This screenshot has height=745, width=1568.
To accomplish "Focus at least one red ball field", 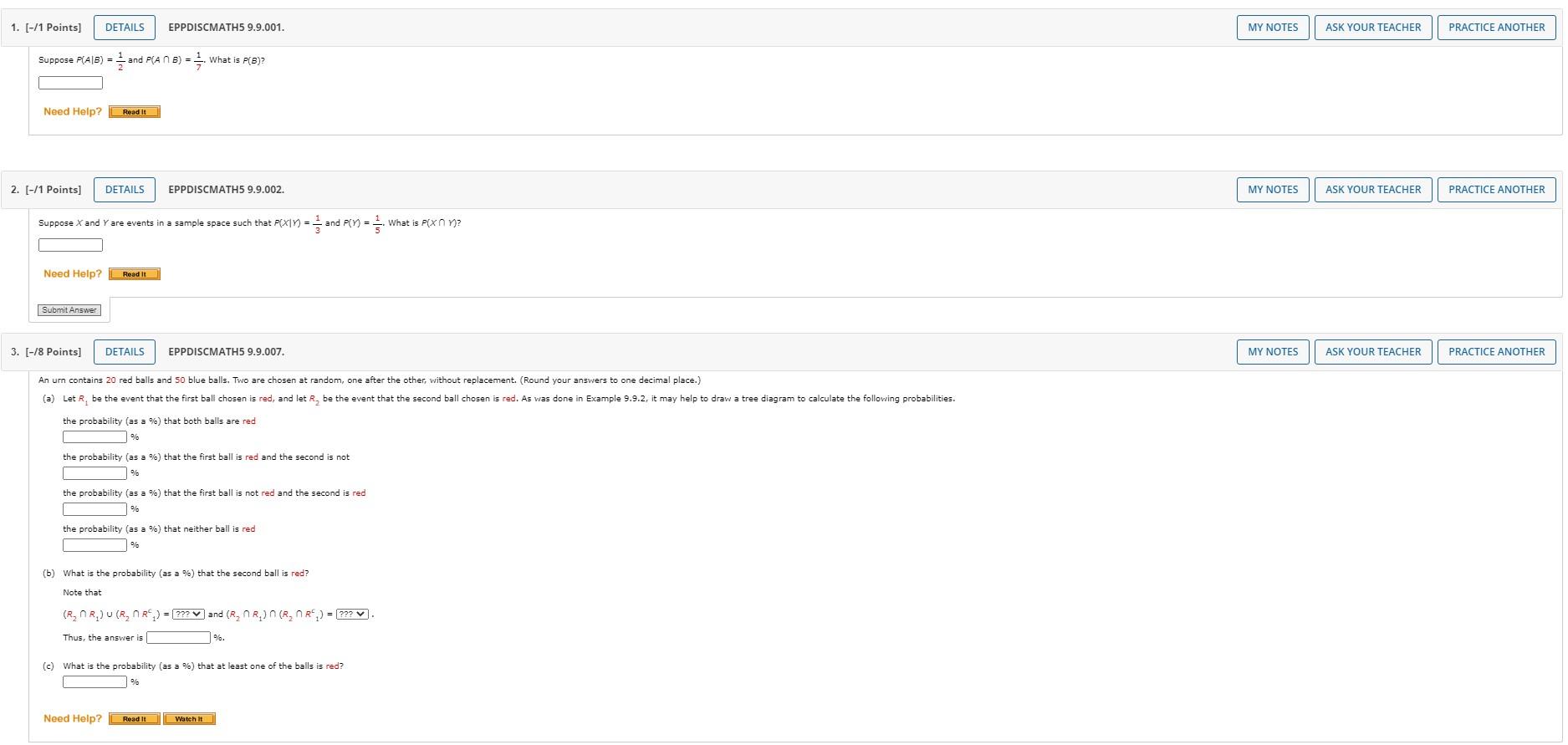I will coord(94,681).
